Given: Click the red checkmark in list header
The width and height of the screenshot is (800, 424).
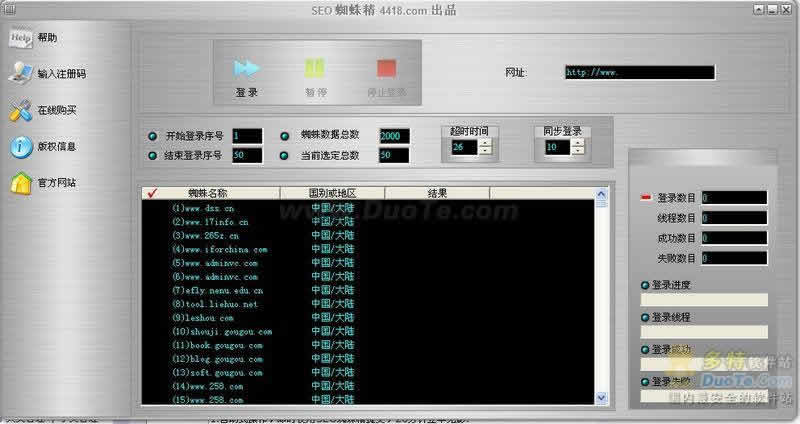Looking at the screenshot, I should click(152, 193).
